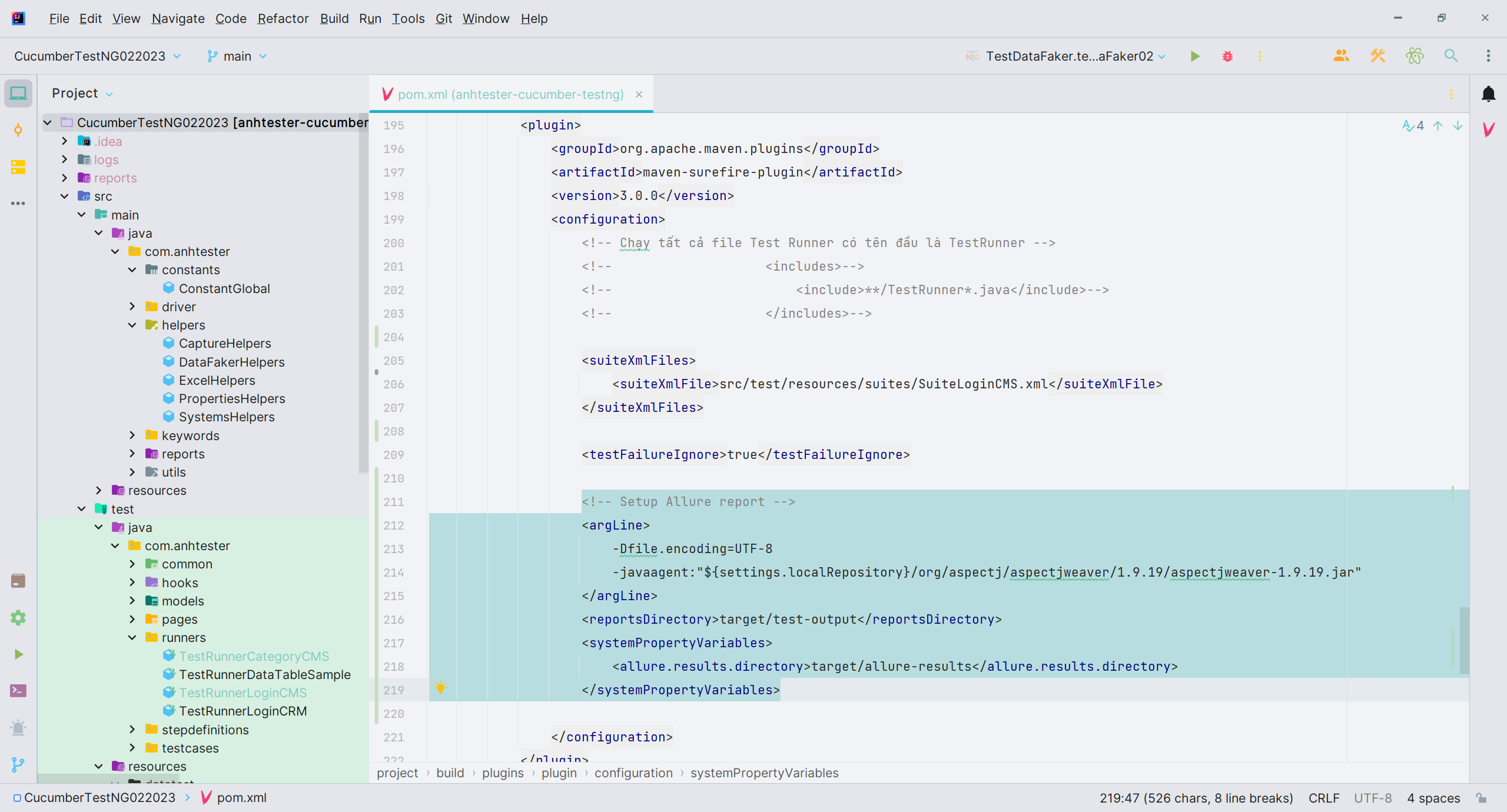The image size is (1507, 812).
Task: Expand the .idea folder
Action: [65, 141]
